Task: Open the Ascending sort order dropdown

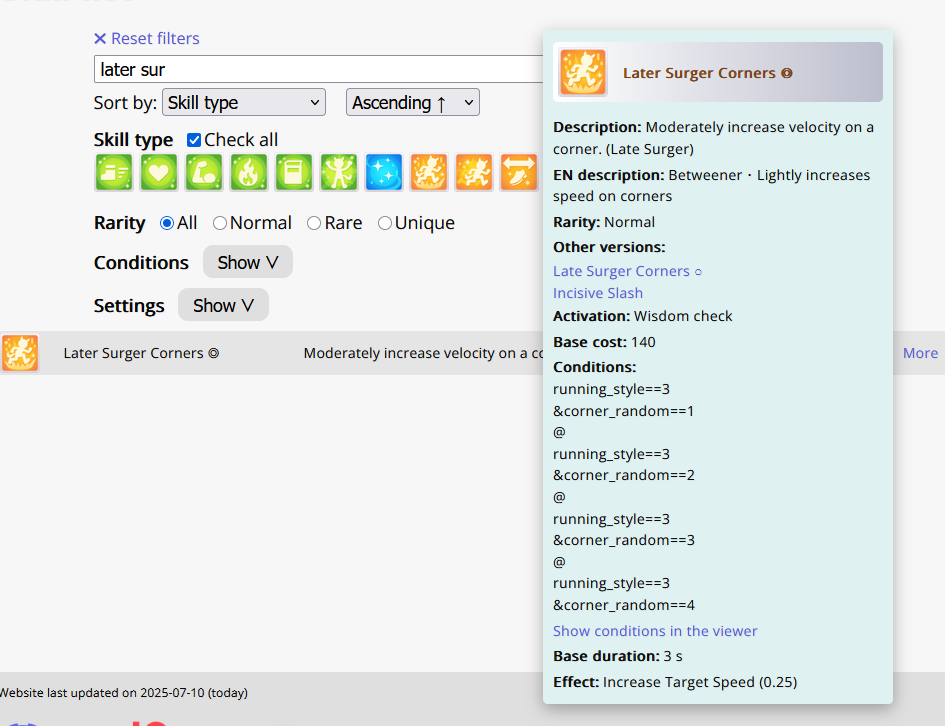Action: [x=413, y=102]
